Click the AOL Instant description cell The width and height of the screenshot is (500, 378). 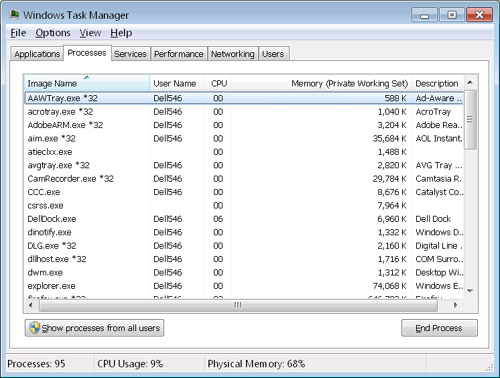click(439, 138)
